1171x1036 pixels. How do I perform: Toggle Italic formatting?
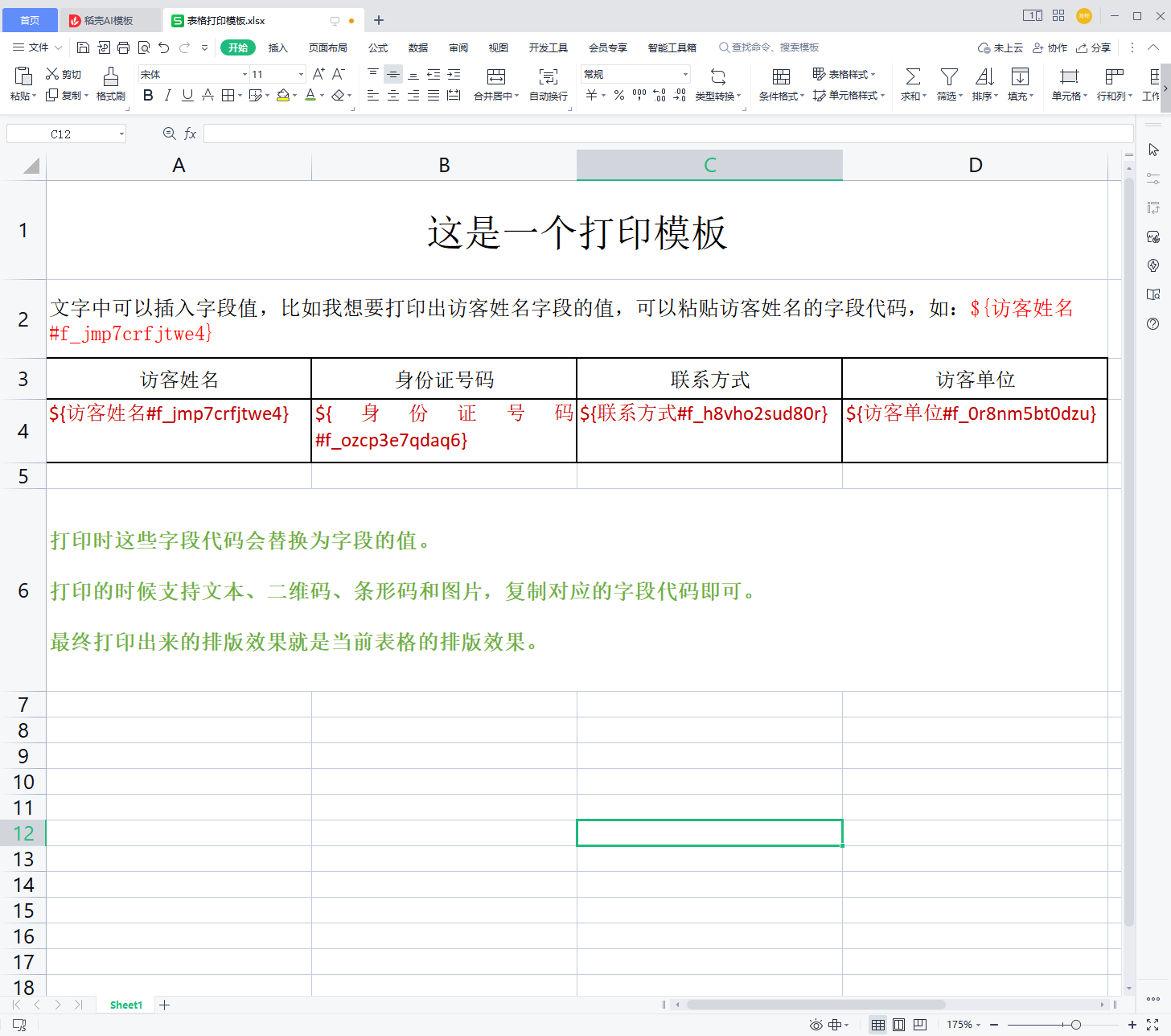[167, 96]
